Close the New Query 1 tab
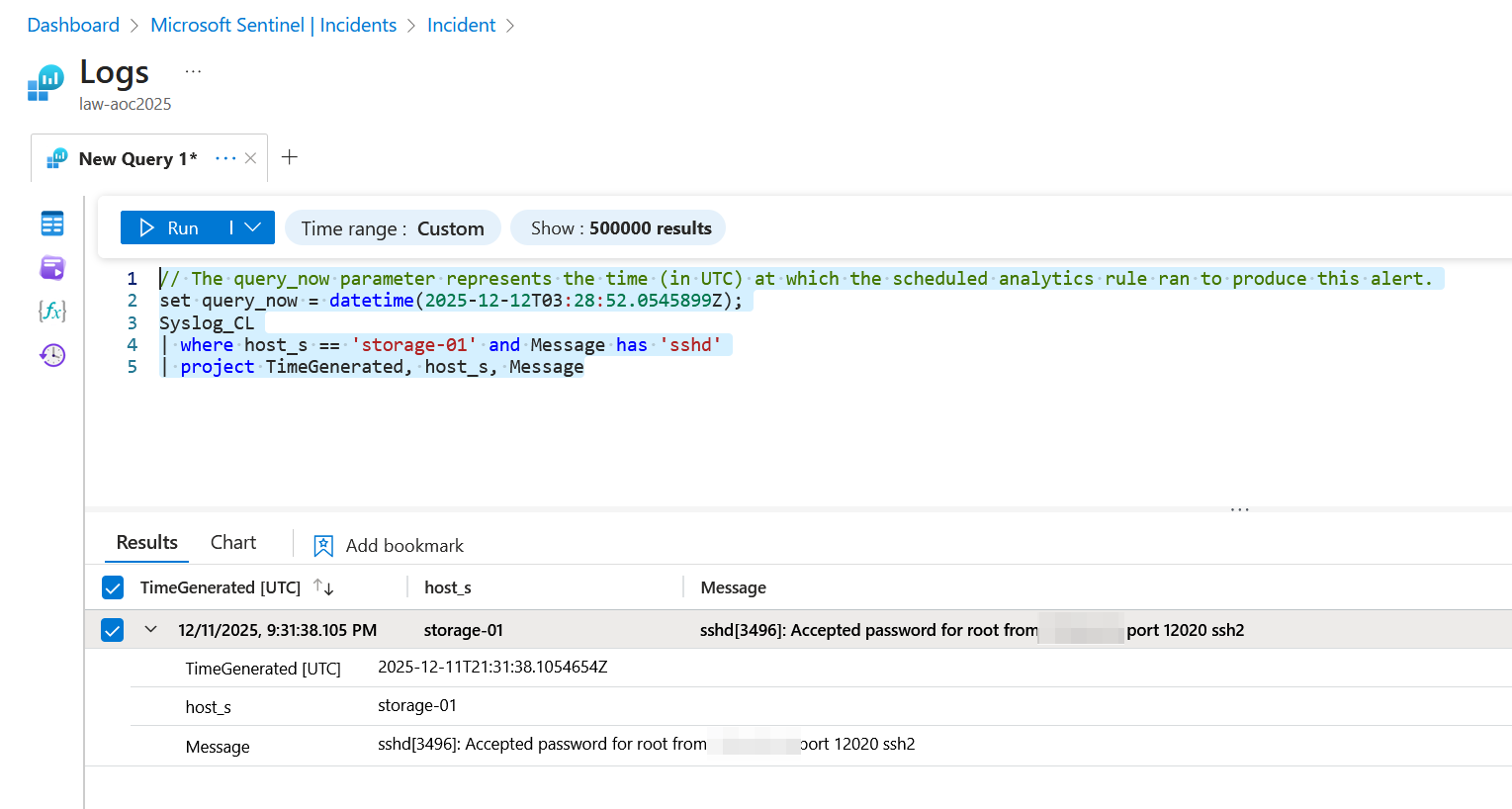This screenshot has width=1512, height=809. click(250, 158)
